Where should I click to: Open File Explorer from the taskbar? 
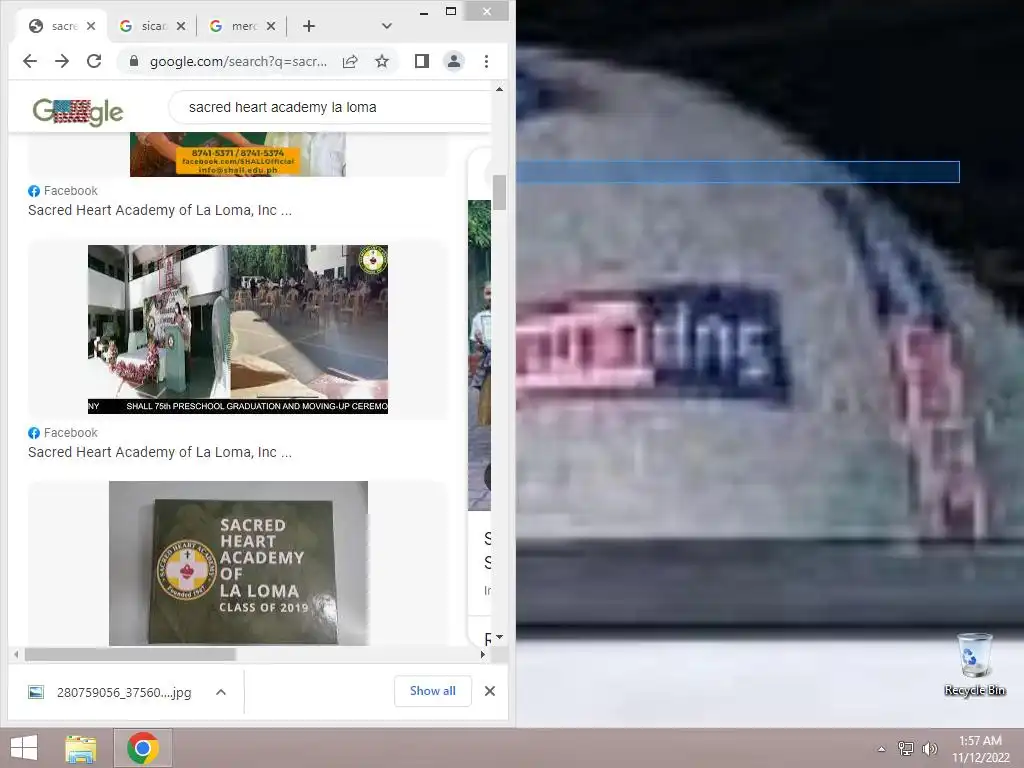pyautogui.click(x=81, y=748)
